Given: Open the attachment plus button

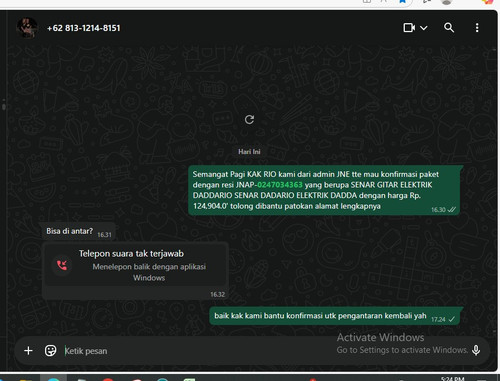Looking at the screenshot, I should pyautogui.click(x=28, y=351).
